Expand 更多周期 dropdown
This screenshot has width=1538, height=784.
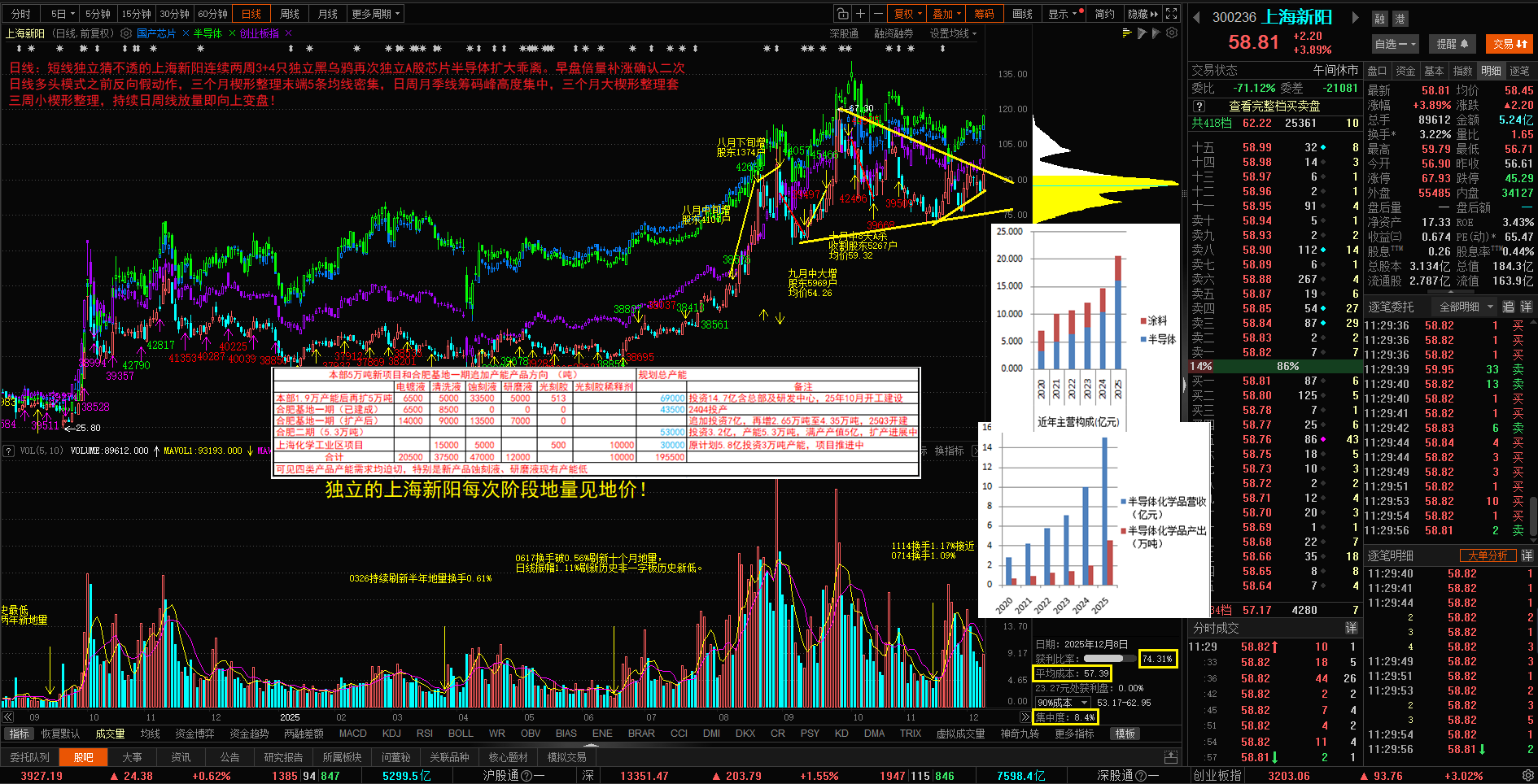pyautogui.click(x=375, y=14)
